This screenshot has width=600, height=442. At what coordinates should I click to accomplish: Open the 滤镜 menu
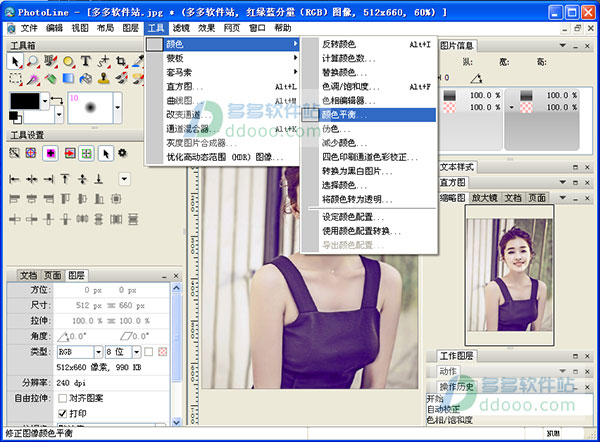point(181,28)
